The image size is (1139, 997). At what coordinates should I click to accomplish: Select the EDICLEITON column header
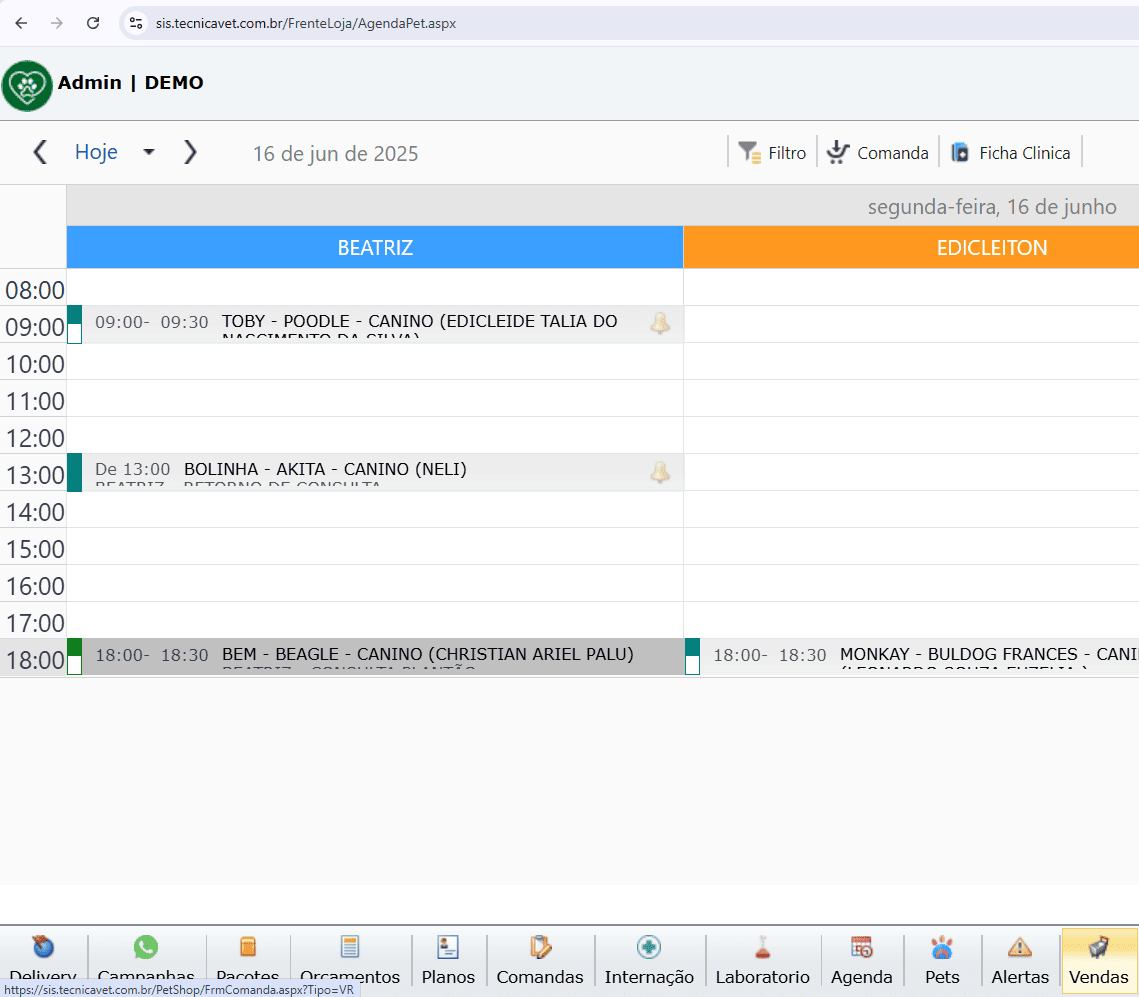point(991,248)
